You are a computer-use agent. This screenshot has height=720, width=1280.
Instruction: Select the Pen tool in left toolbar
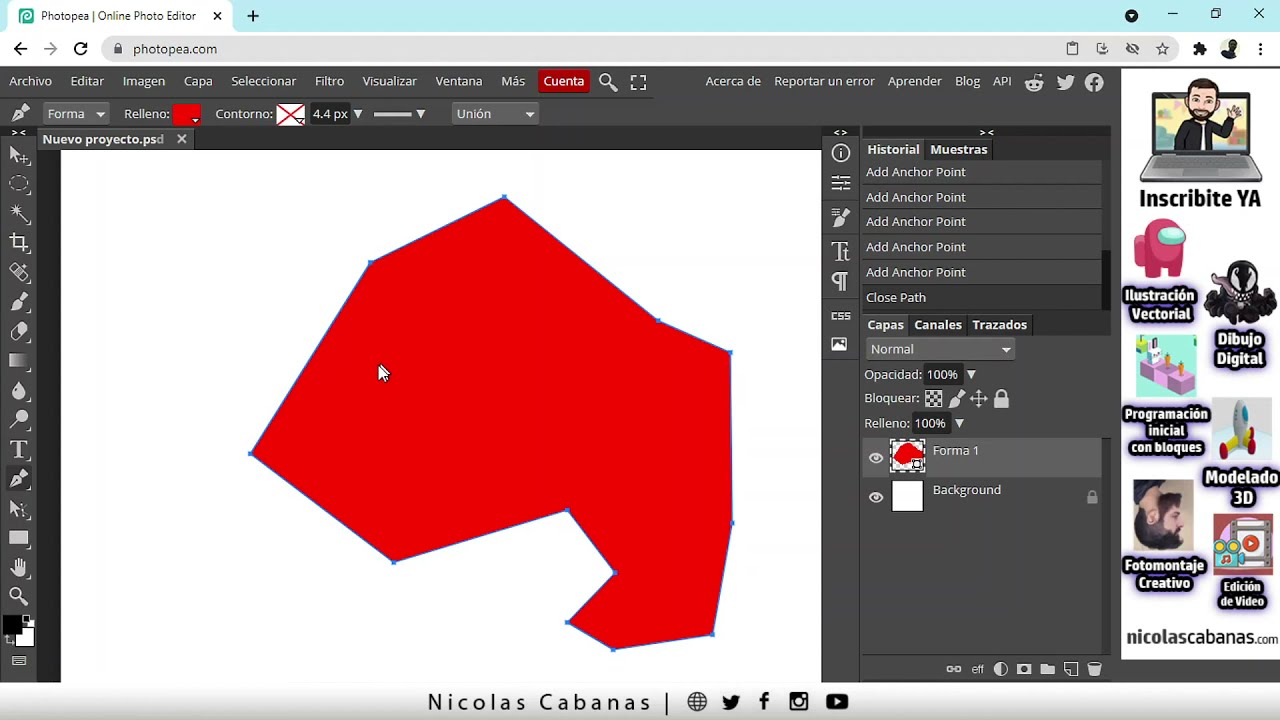[19, 479]
